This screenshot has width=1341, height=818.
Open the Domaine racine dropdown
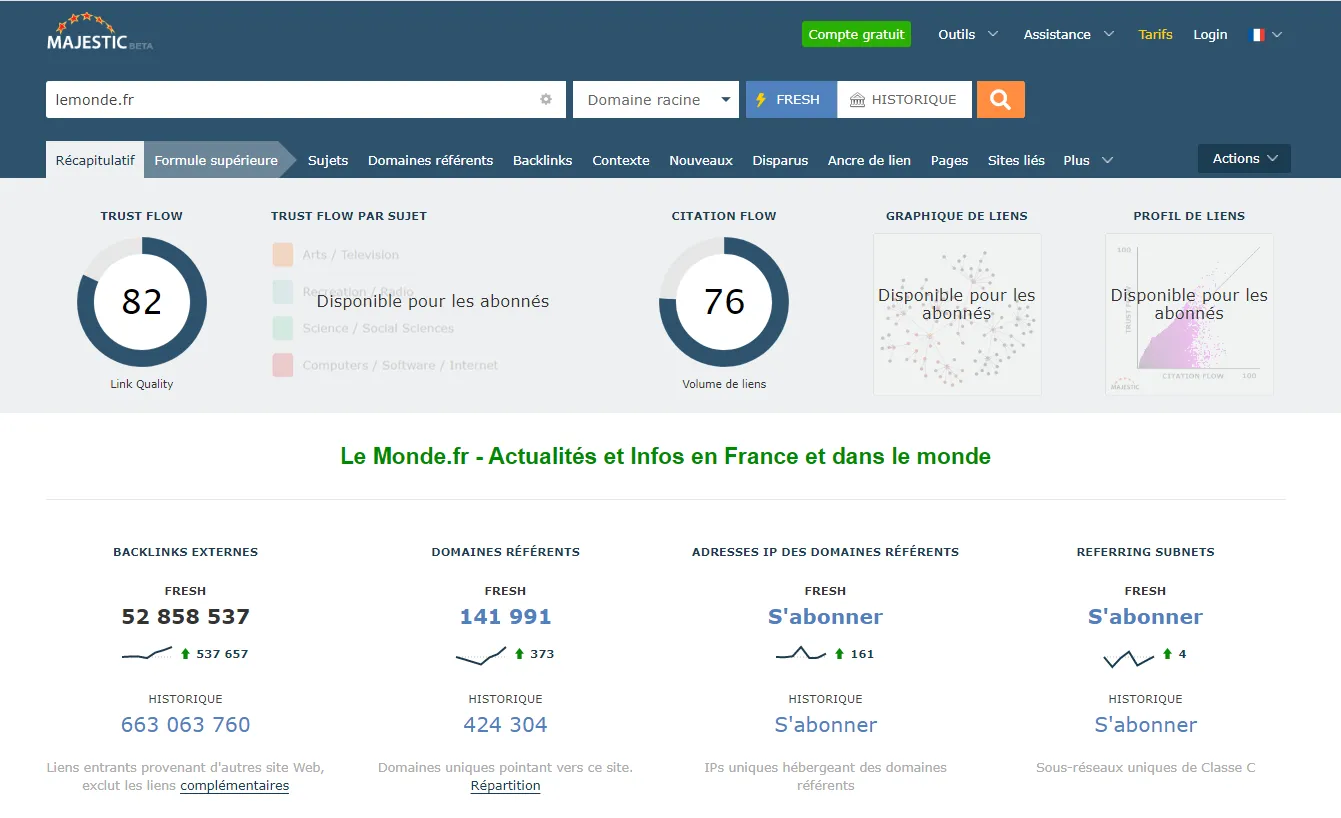click(x=656, y=100)
